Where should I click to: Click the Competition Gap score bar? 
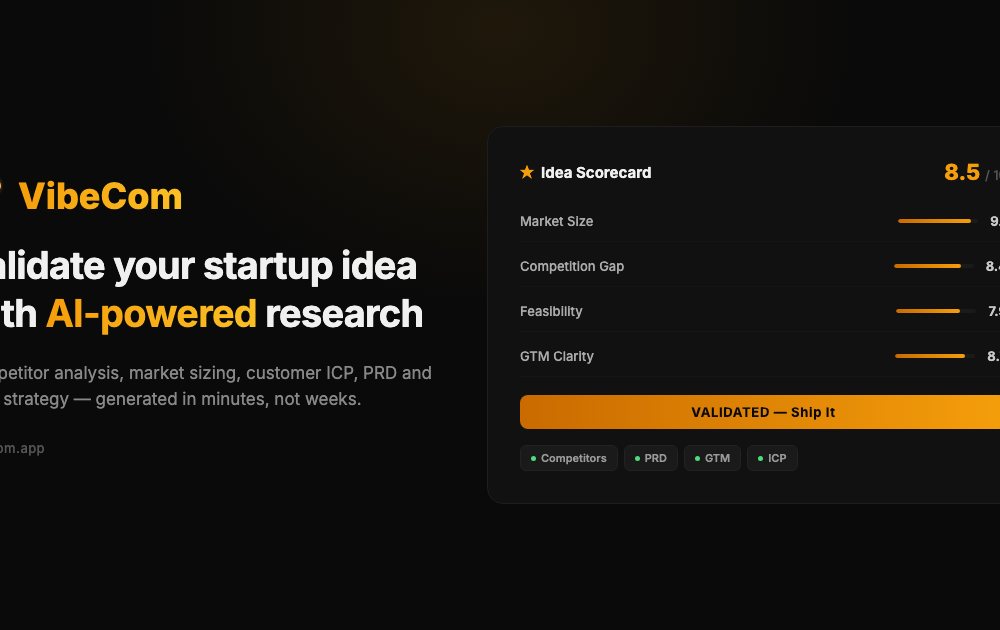[934, 266]
